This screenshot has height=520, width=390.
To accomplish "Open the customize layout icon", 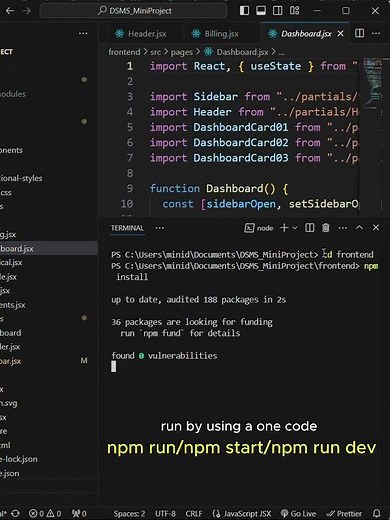I will point(294,10).
